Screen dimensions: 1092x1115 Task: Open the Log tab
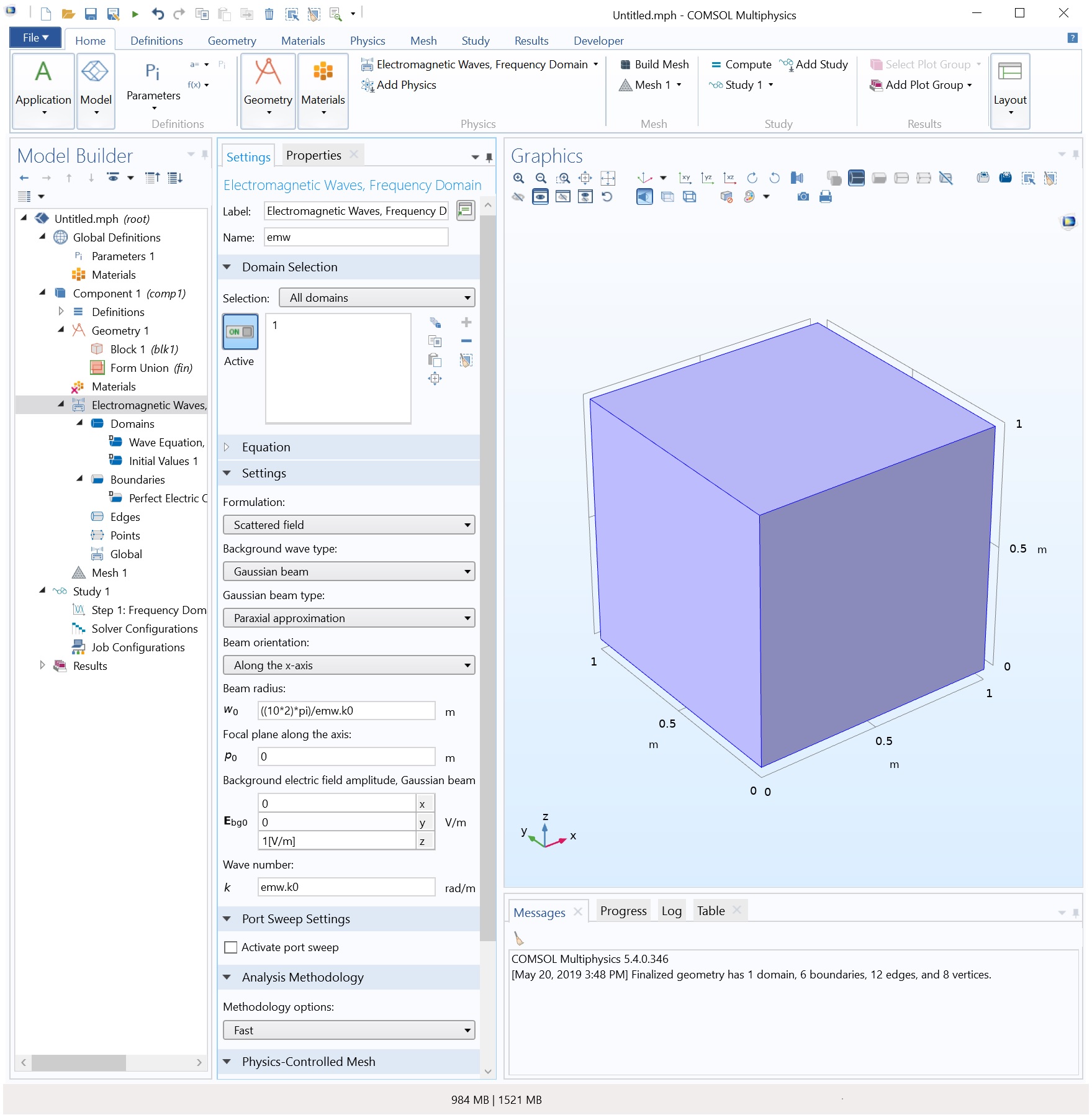point(671,911)
